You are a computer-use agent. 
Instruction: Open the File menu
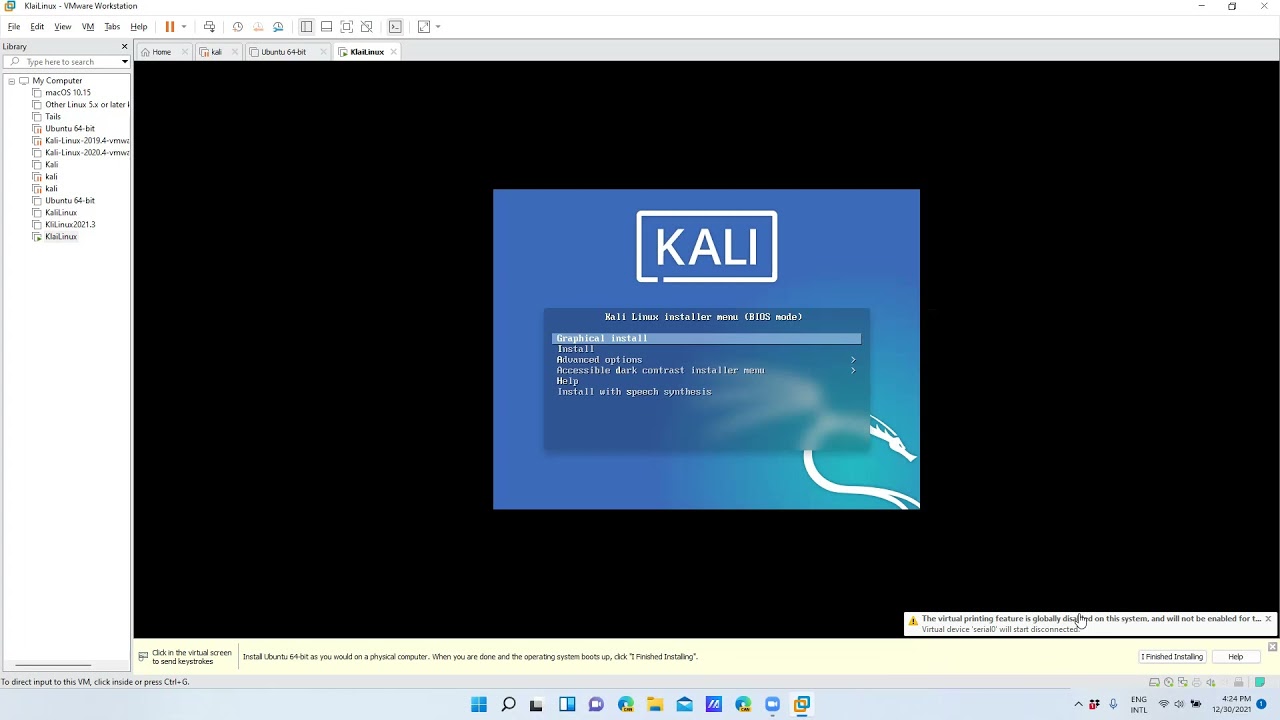pos(14,26)
